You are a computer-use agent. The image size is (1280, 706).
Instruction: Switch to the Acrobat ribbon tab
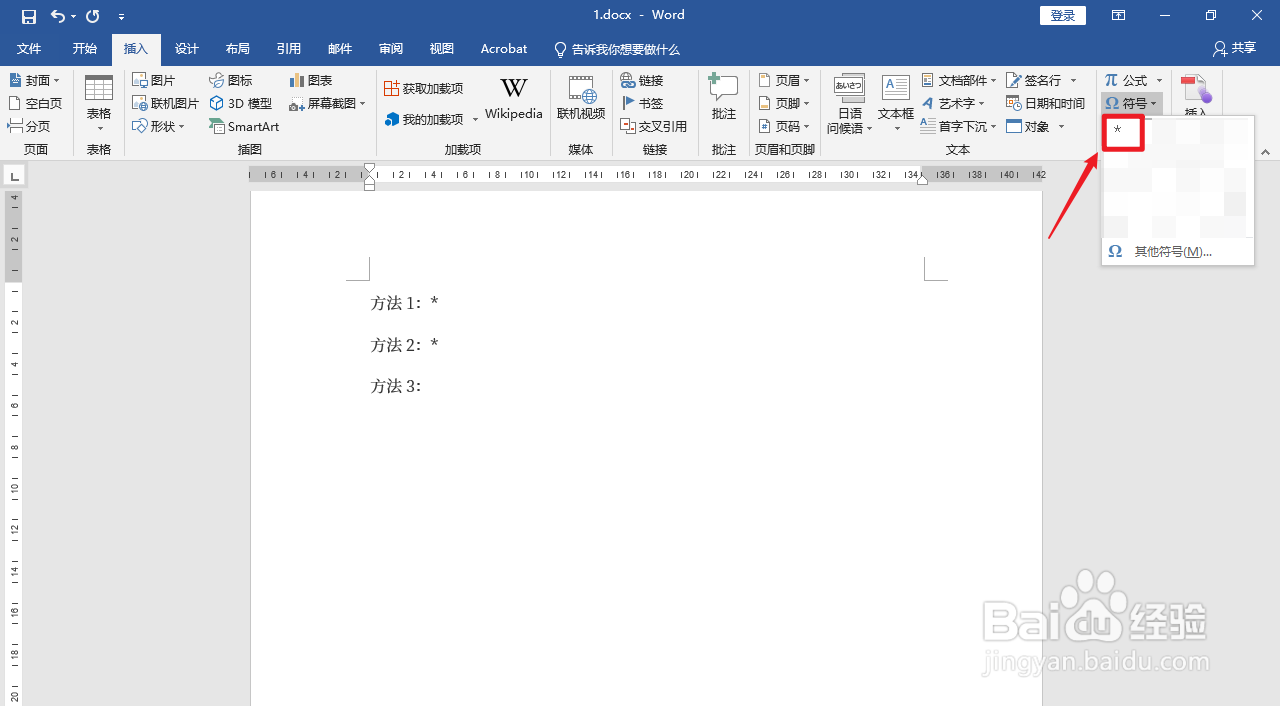503,49
